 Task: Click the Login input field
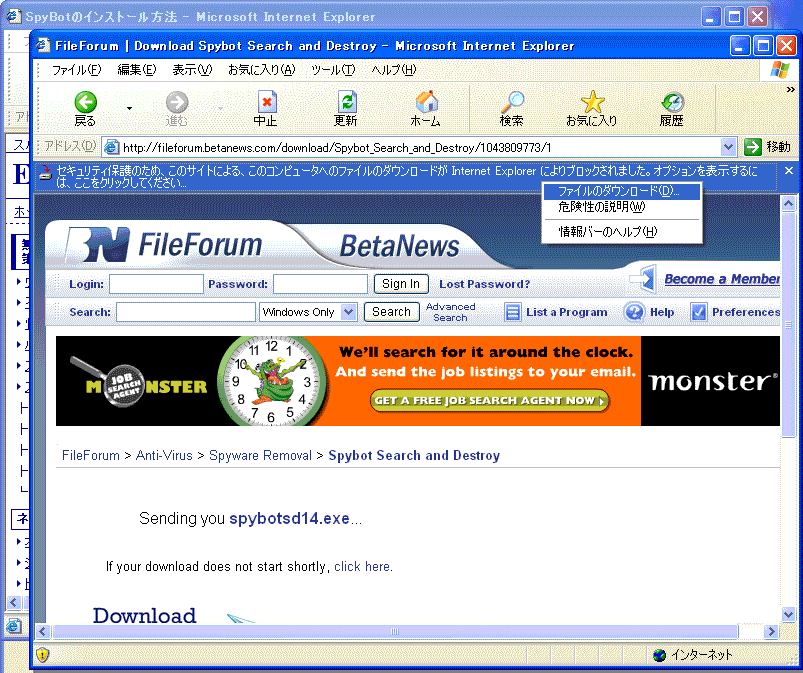click(156, 284)
